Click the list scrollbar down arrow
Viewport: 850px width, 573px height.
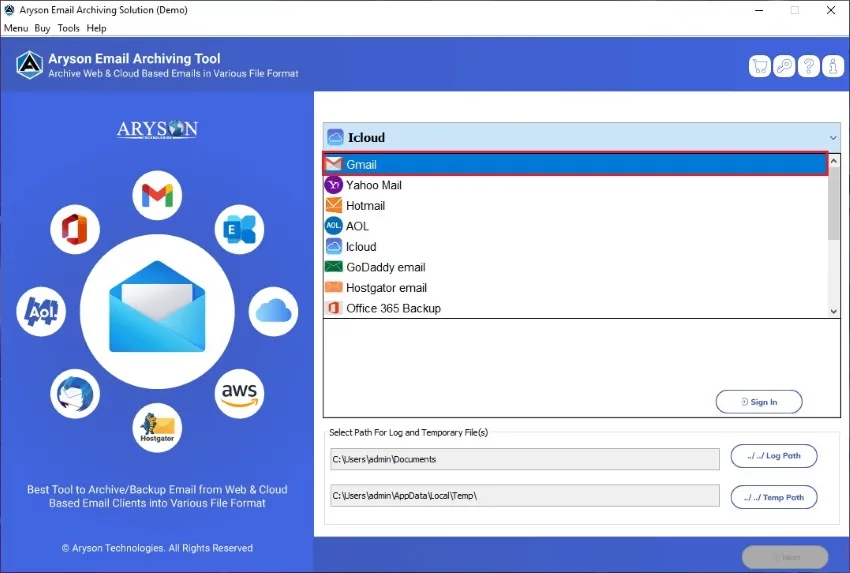click(834, 311)
